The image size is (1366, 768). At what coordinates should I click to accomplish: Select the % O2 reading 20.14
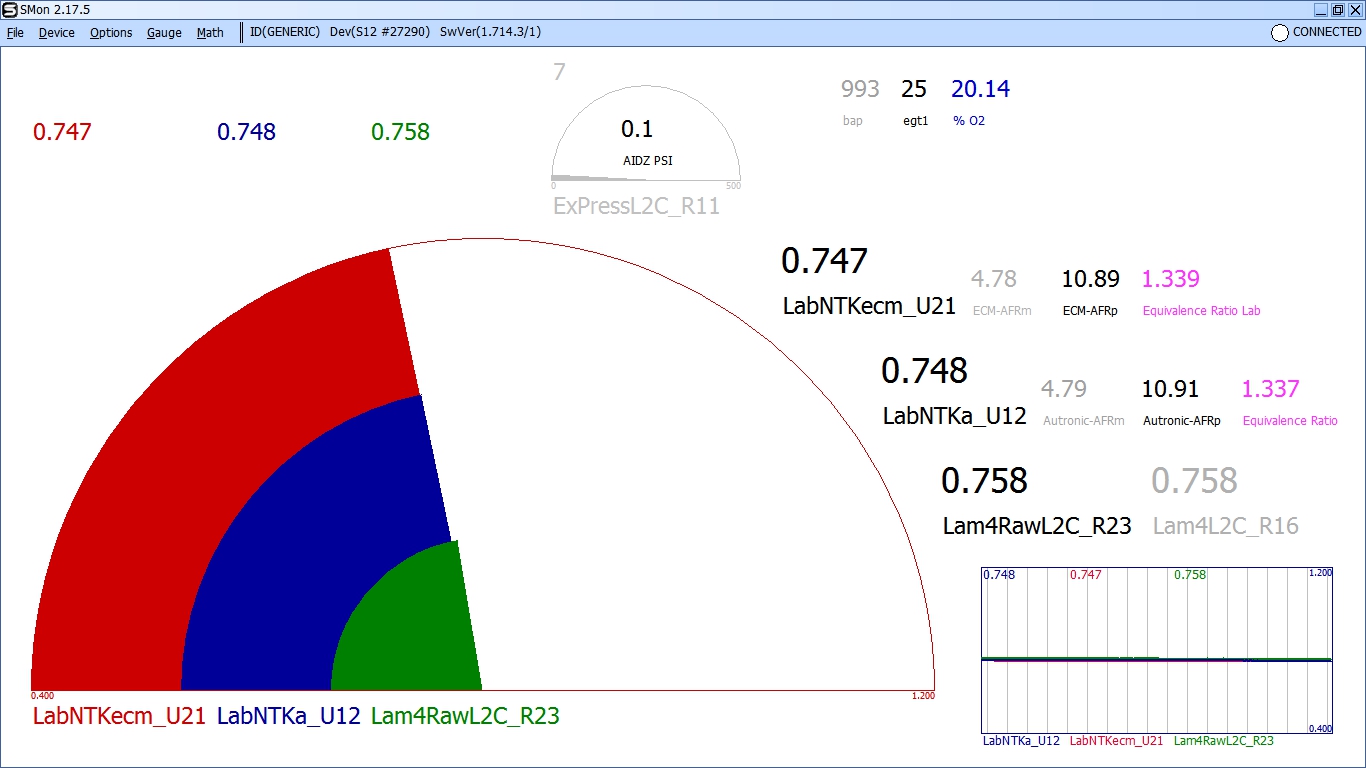click(x=980, y=89)
